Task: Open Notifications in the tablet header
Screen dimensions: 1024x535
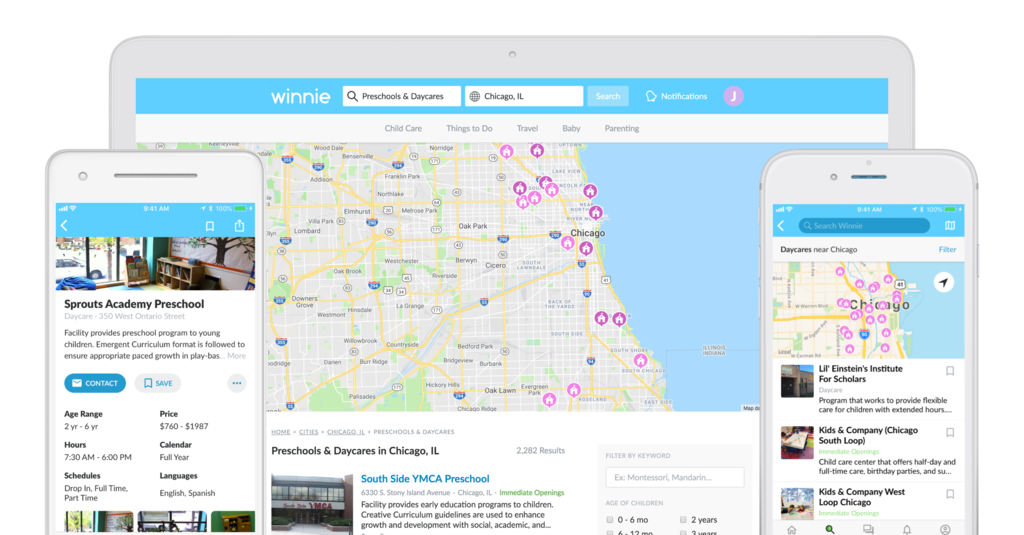Action: (676, 96)
